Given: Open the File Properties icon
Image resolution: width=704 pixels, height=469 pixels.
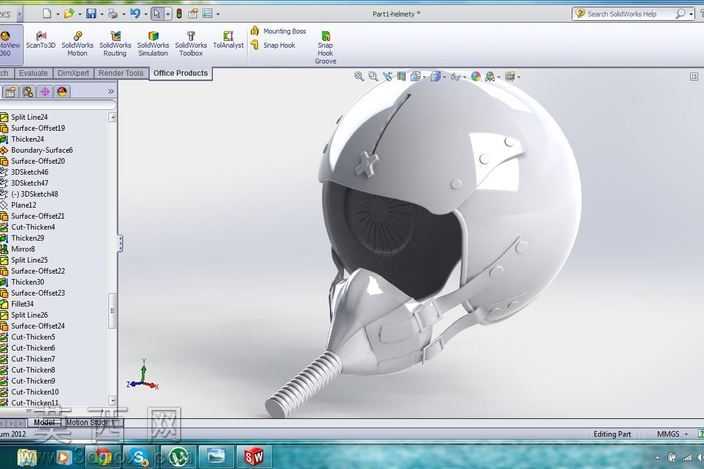Looking at the screenshot, I should 194,13.
